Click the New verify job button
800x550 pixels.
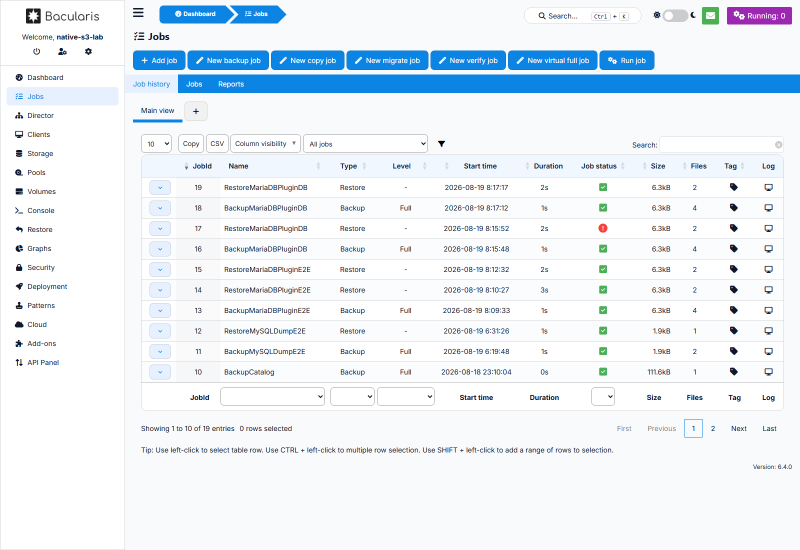468,60
